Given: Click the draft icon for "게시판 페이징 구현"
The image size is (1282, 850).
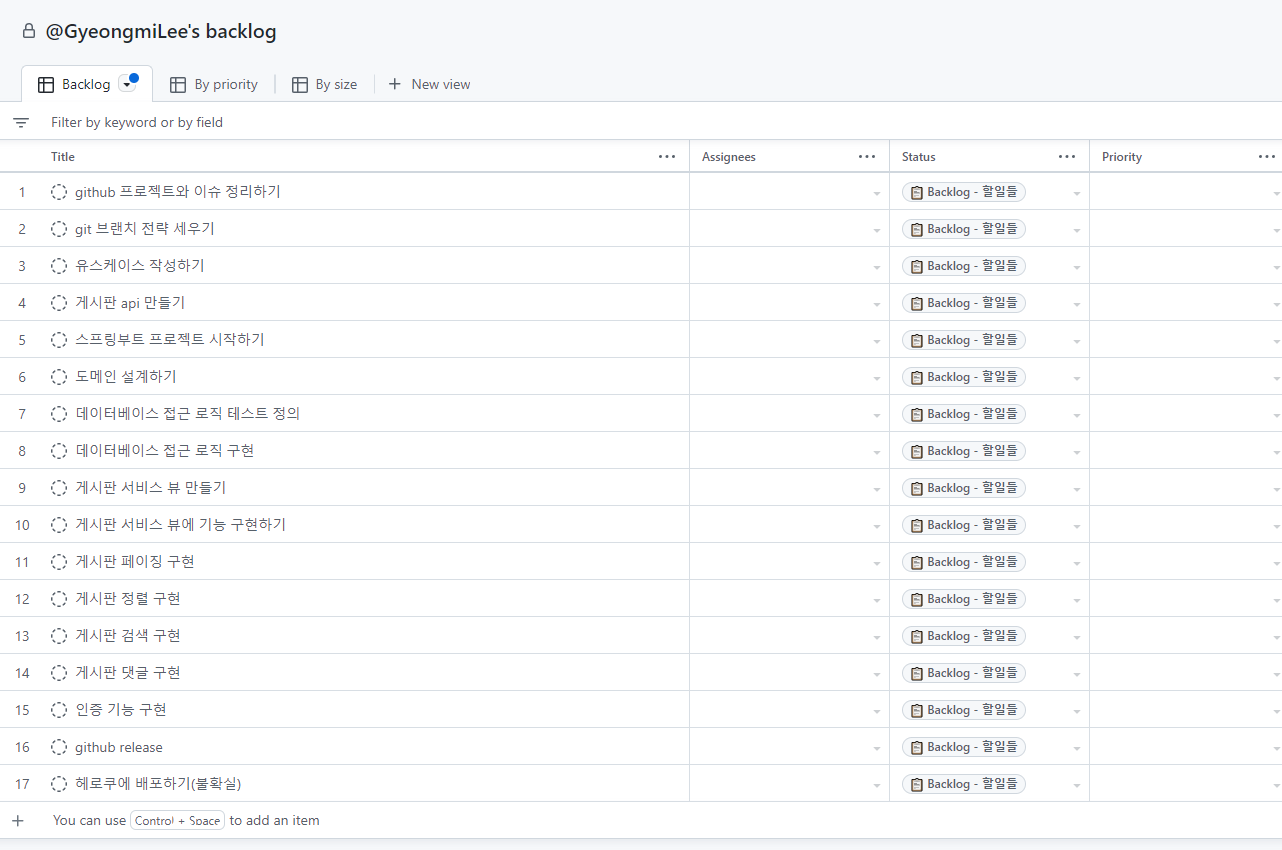Looking at the screenshot, I should [59, 562].
